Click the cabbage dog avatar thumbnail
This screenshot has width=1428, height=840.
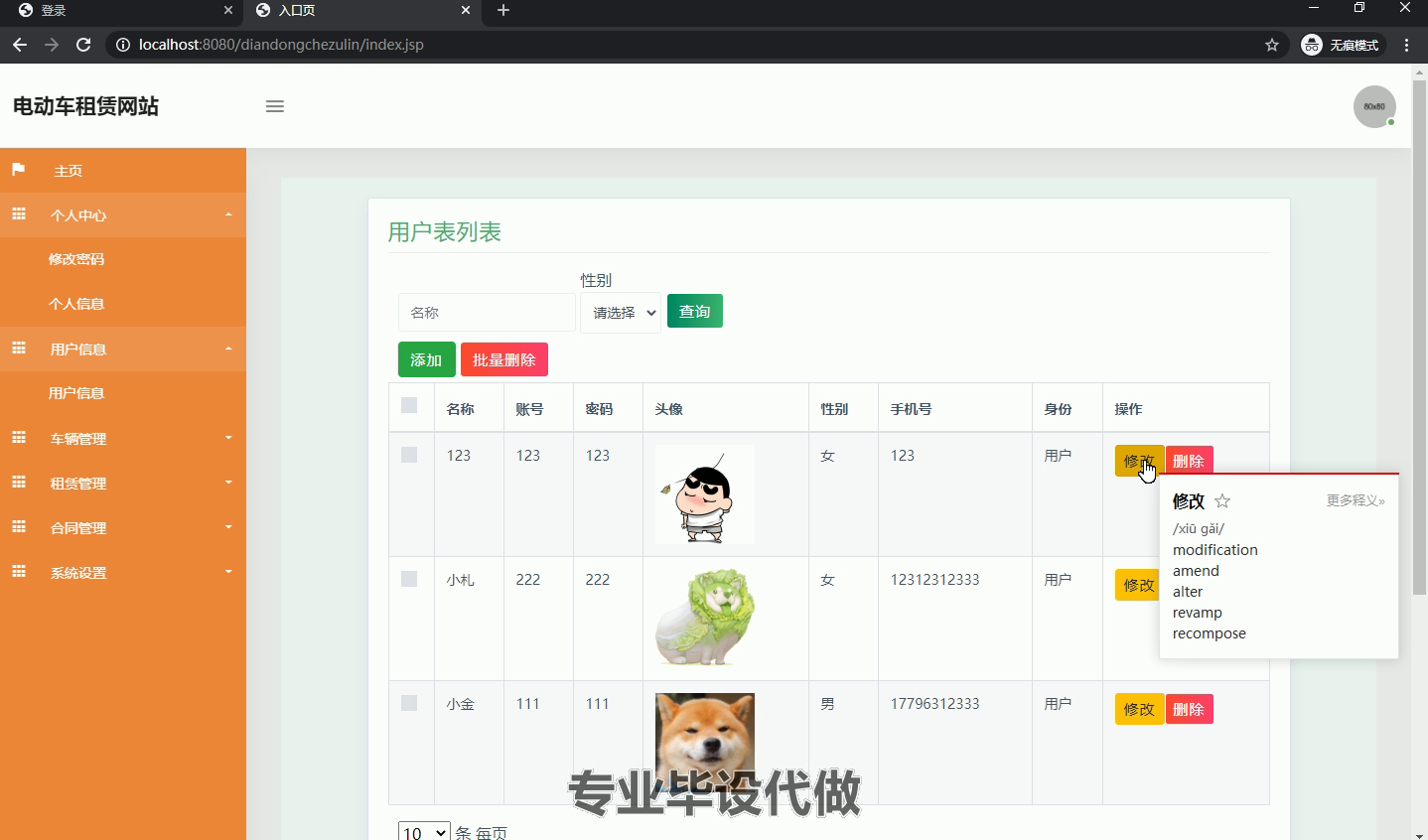[705, 619]
